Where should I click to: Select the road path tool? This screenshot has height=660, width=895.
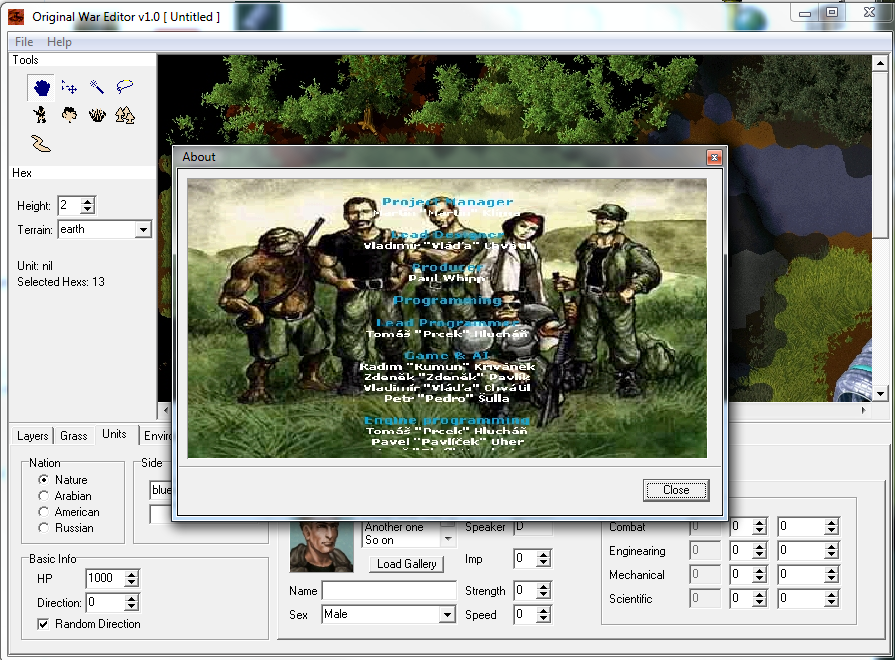pyautogui.click(x=41, y=143)
